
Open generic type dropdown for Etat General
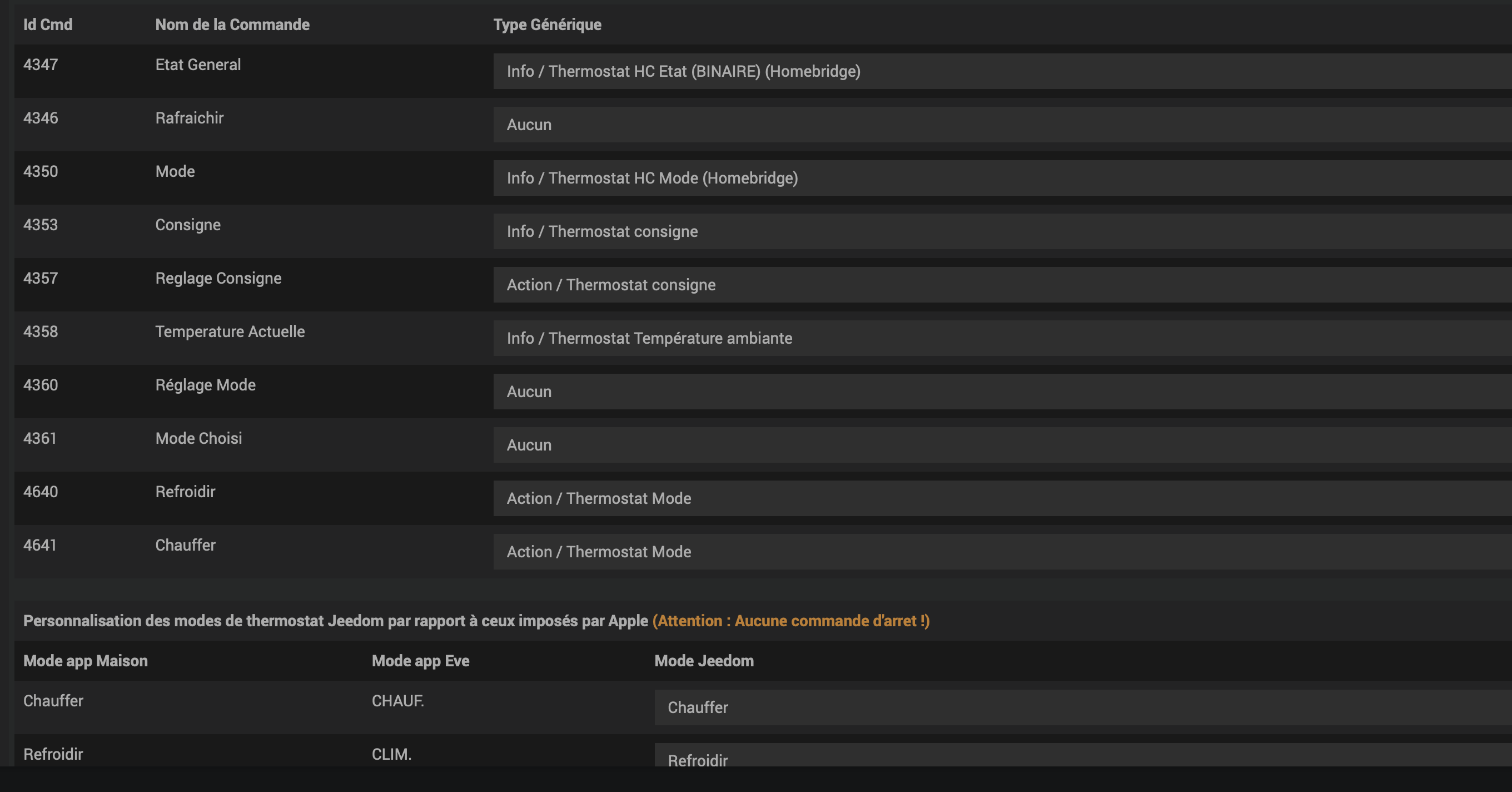click(x=1002, y=71)
